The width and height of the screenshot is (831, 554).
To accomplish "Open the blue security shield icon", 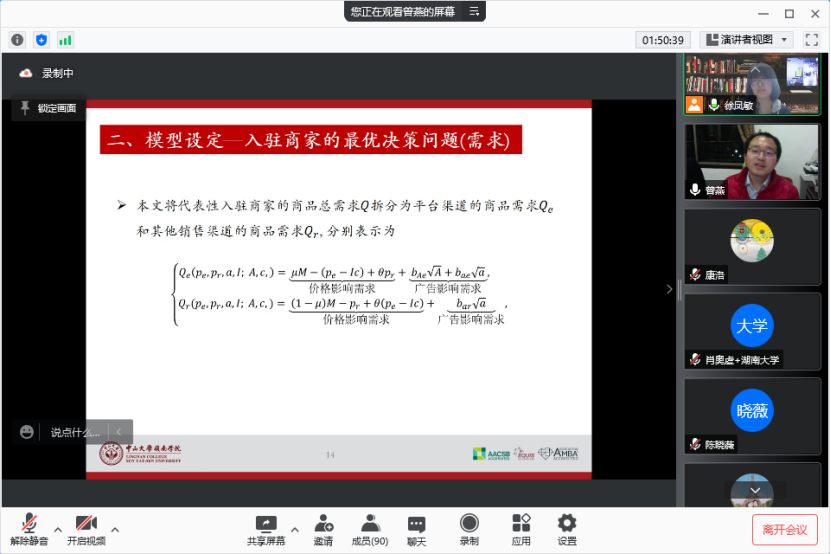I will pos(41,40).
